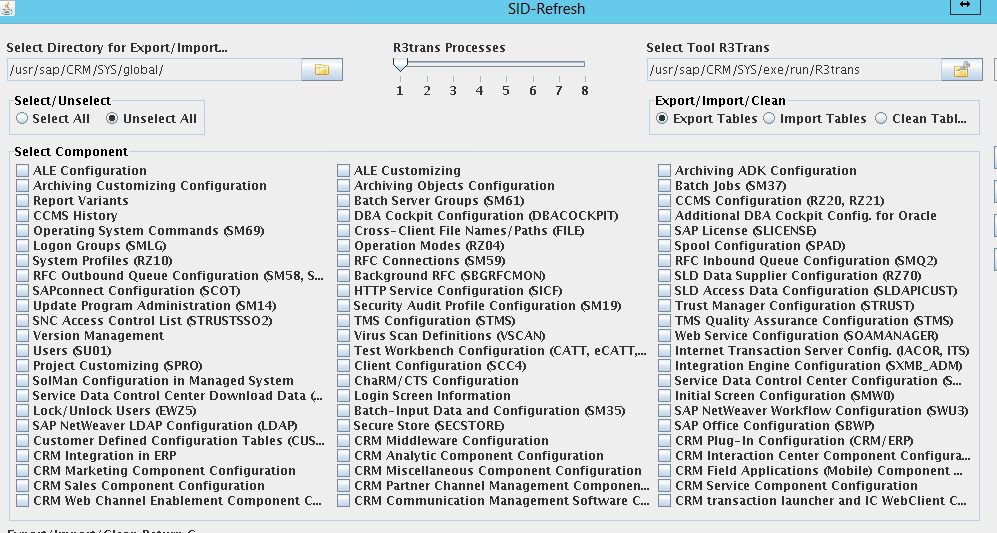Check Security Audit Profile Configuration (SM19)
The image size is (997, 533).
point(343,305)
